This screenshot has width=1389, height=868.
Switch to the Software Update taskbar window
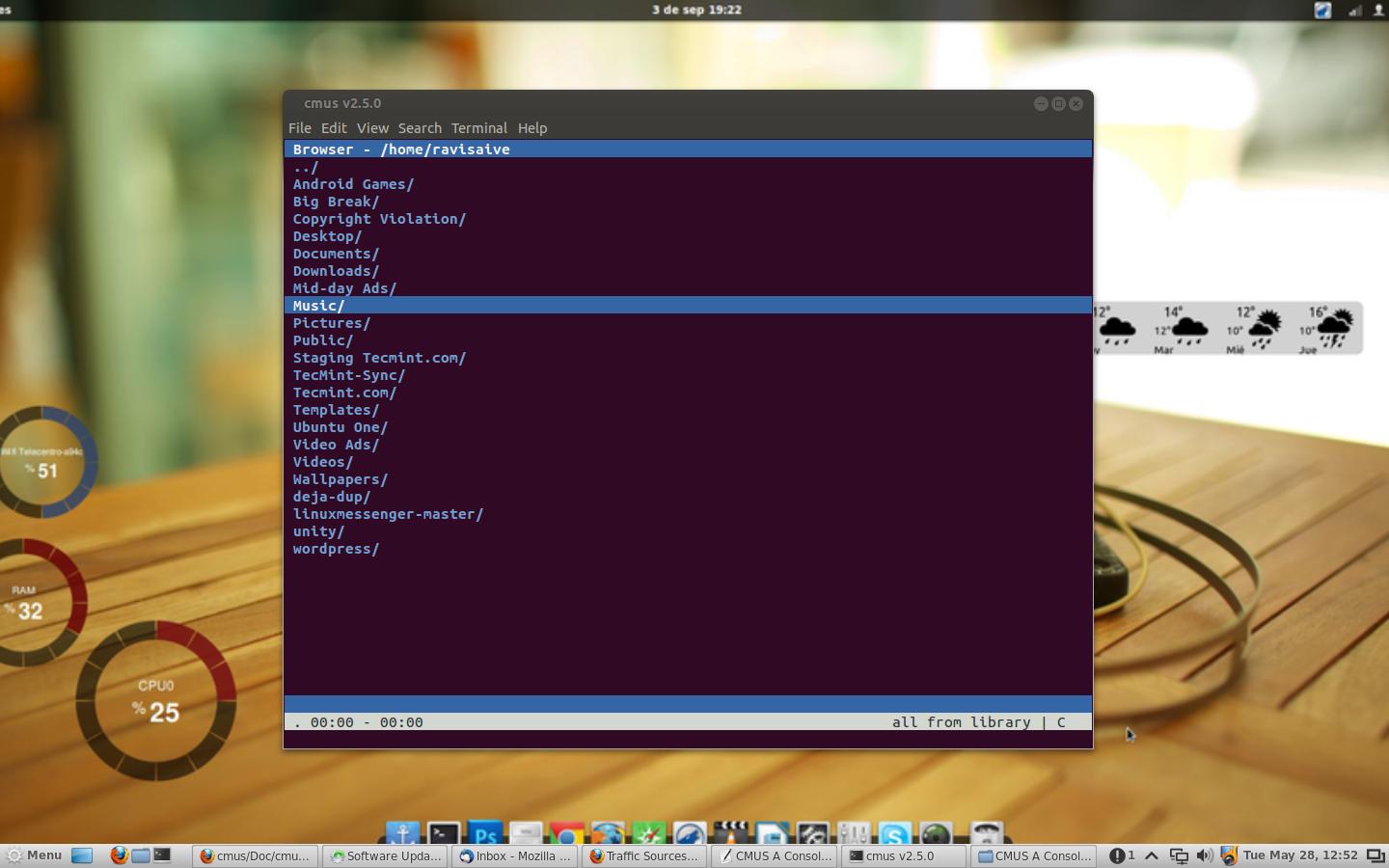click(x=386, y=855)
